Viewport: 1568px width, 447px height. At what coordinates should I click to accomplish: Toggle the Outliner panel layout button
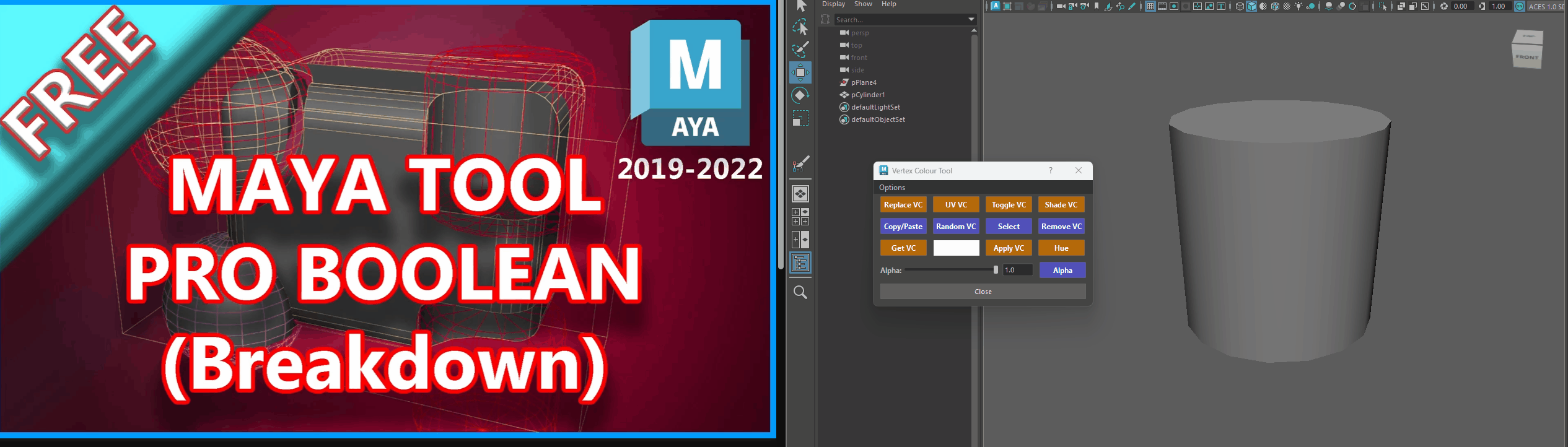click(800, 263)
